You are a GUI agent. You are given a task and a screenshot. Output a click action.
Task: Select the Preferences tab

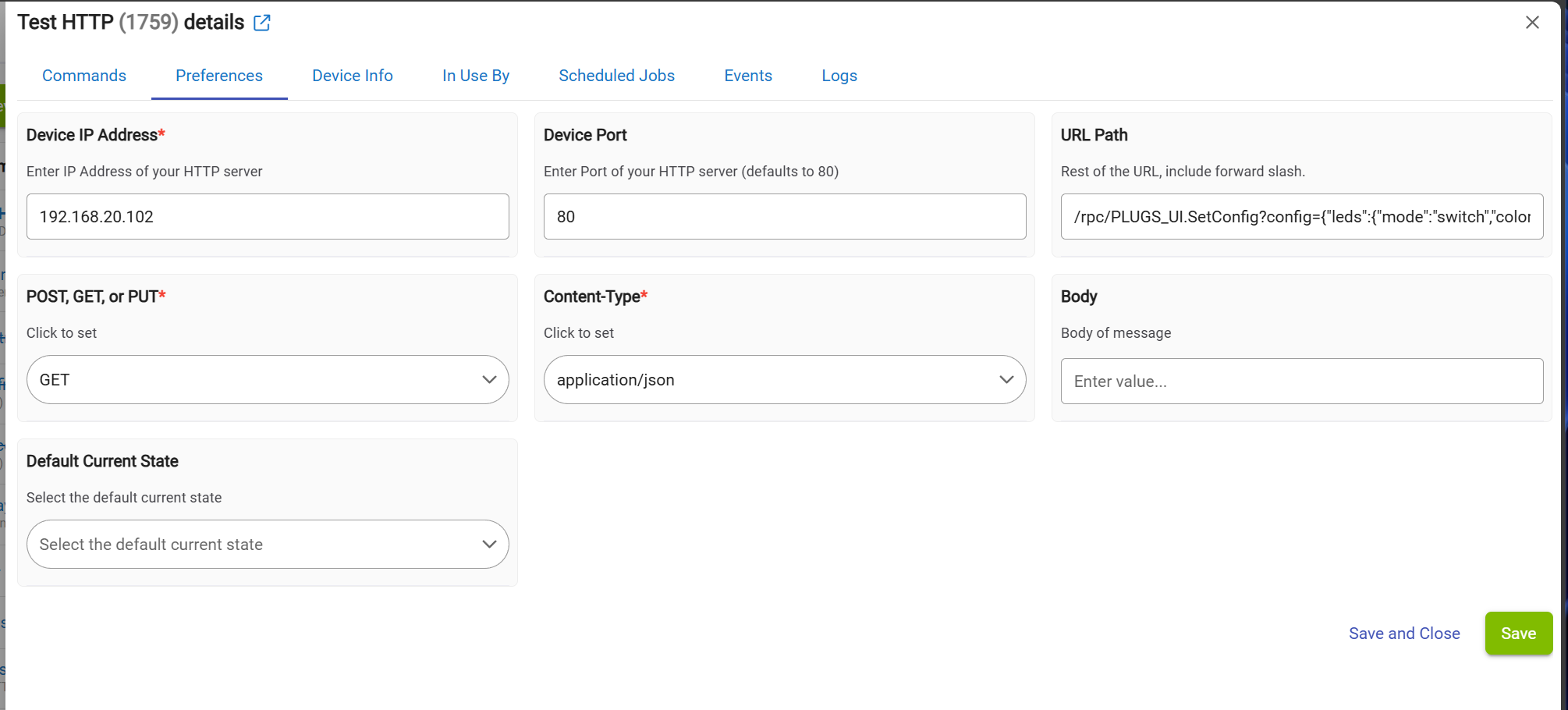tap(219, 76)
